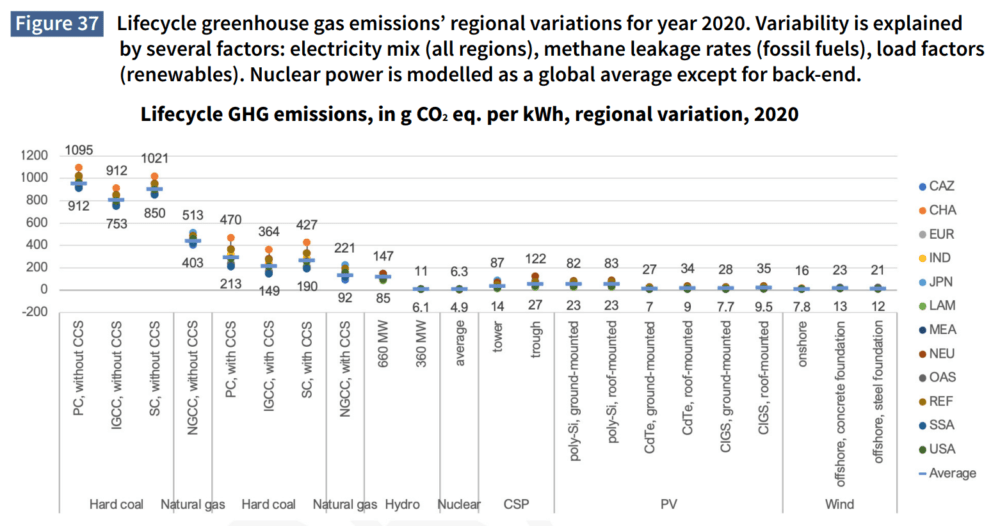Click the CSP category group label
This screenshot has width=1000, height=526.
click(x=517, y=505)
